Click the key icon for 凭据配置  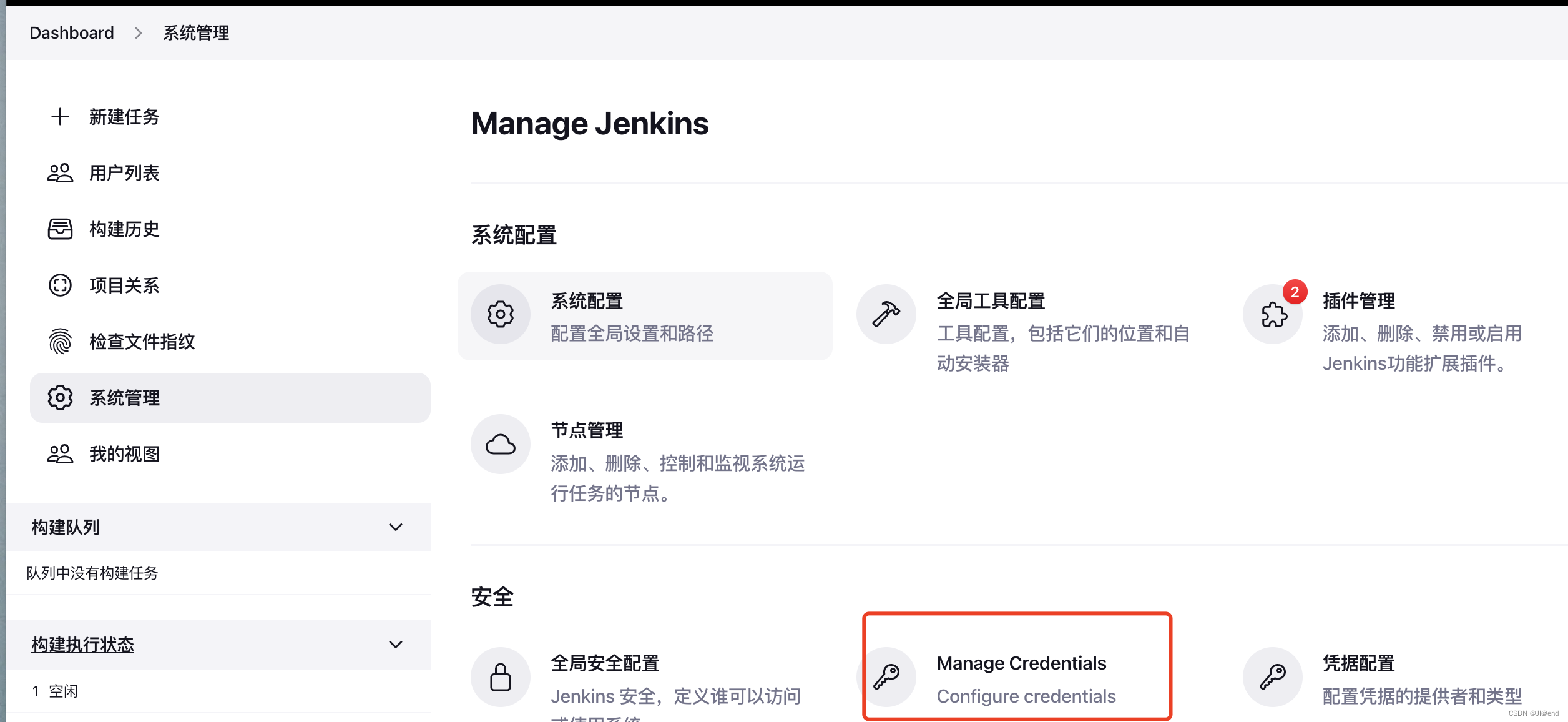point(1273,677)
